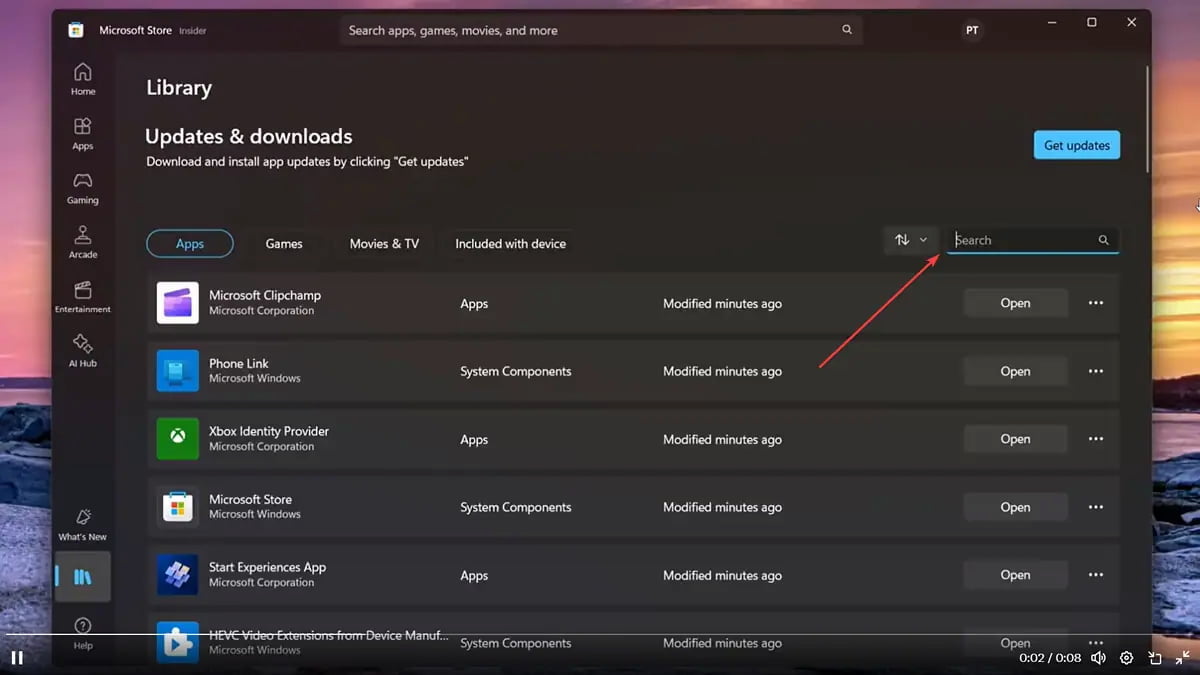Open the AI Hub section

coord(82,349)
